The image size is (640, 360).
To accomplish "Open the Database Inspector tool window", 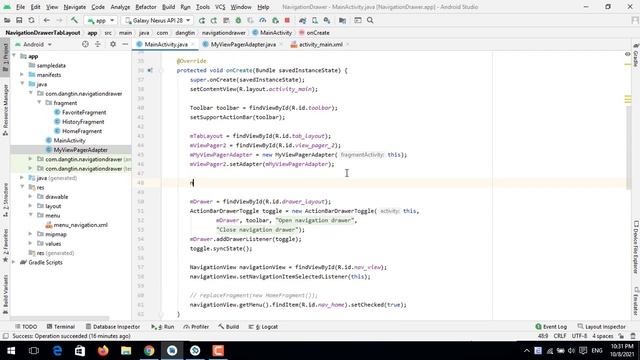I will tap(113, 327).
